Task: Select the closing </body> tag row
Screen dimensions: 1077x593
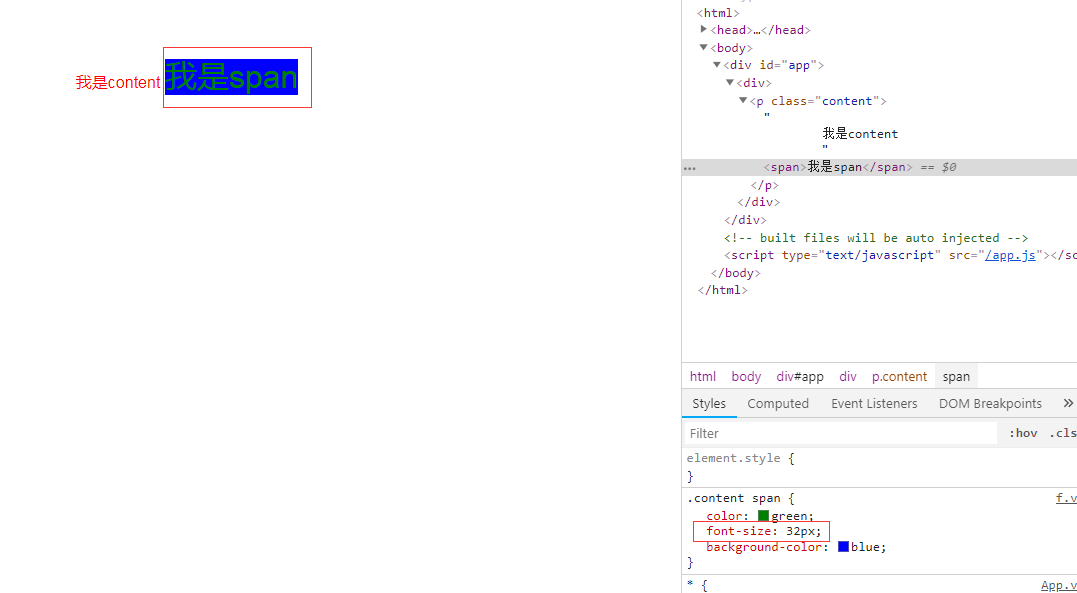Action: tap(736, 273)
